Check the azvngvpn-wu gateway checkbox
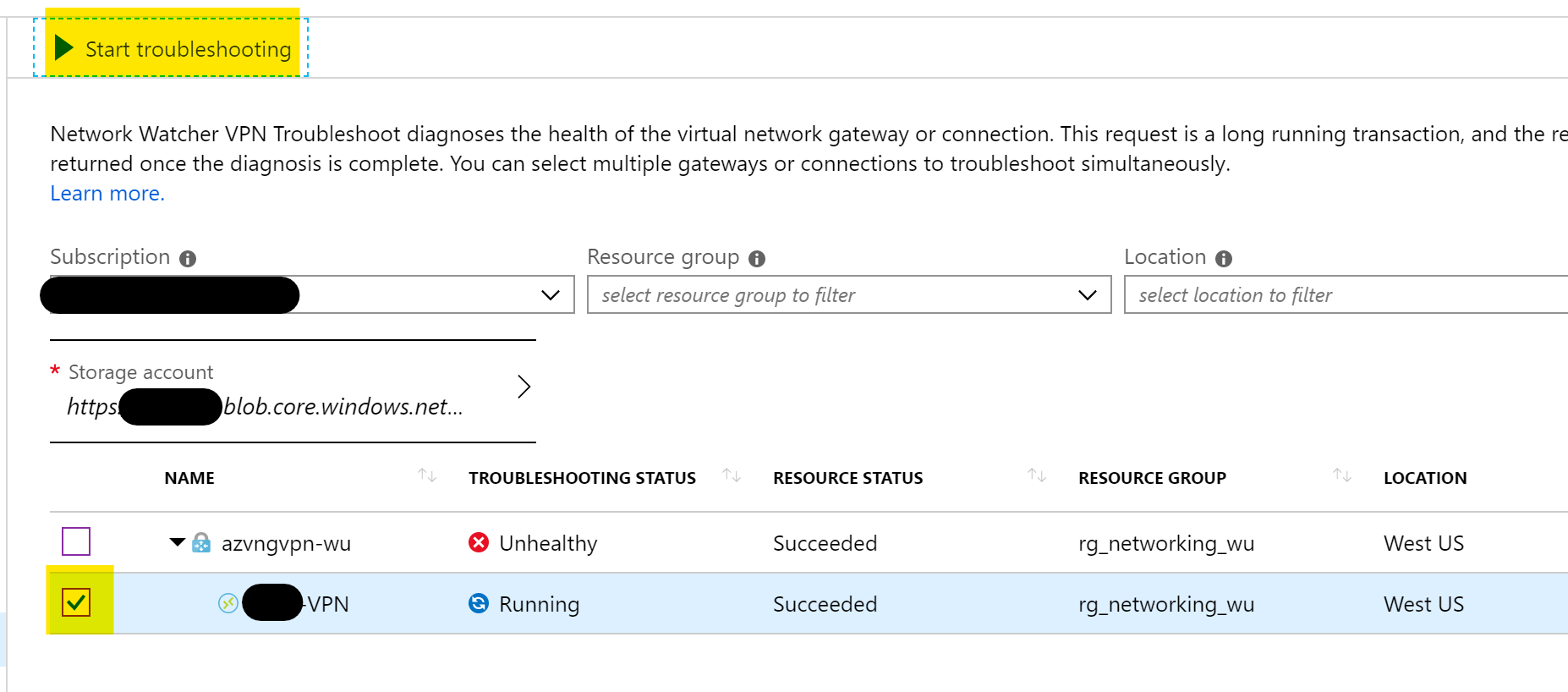 (76, 541)
